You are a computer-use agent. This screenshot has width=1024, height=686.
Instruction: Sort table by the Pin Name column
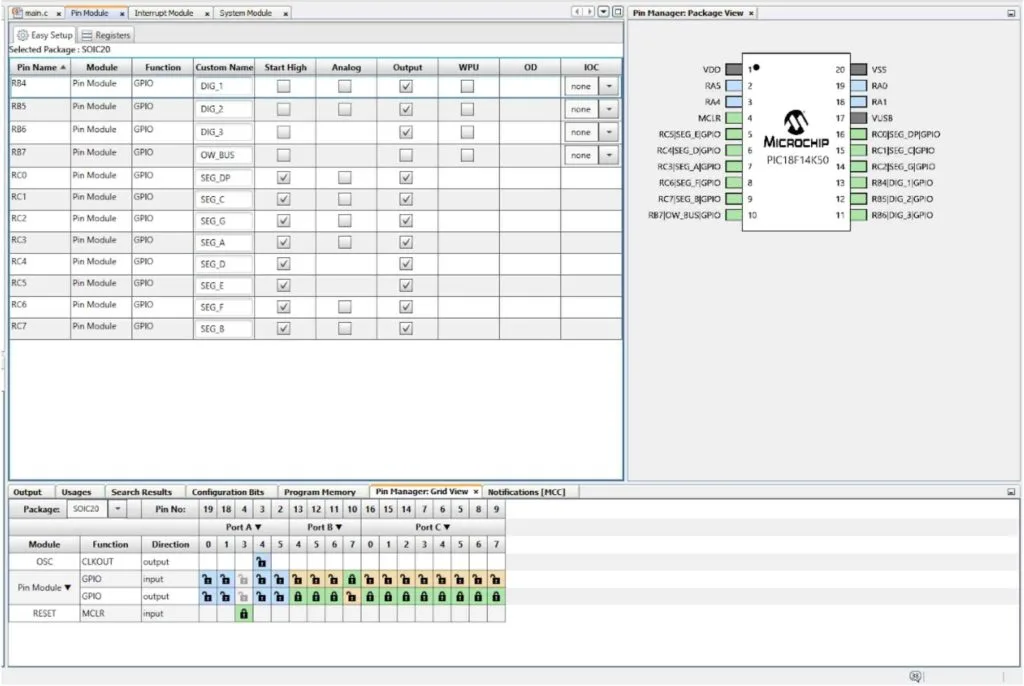[x=38, y=67]
